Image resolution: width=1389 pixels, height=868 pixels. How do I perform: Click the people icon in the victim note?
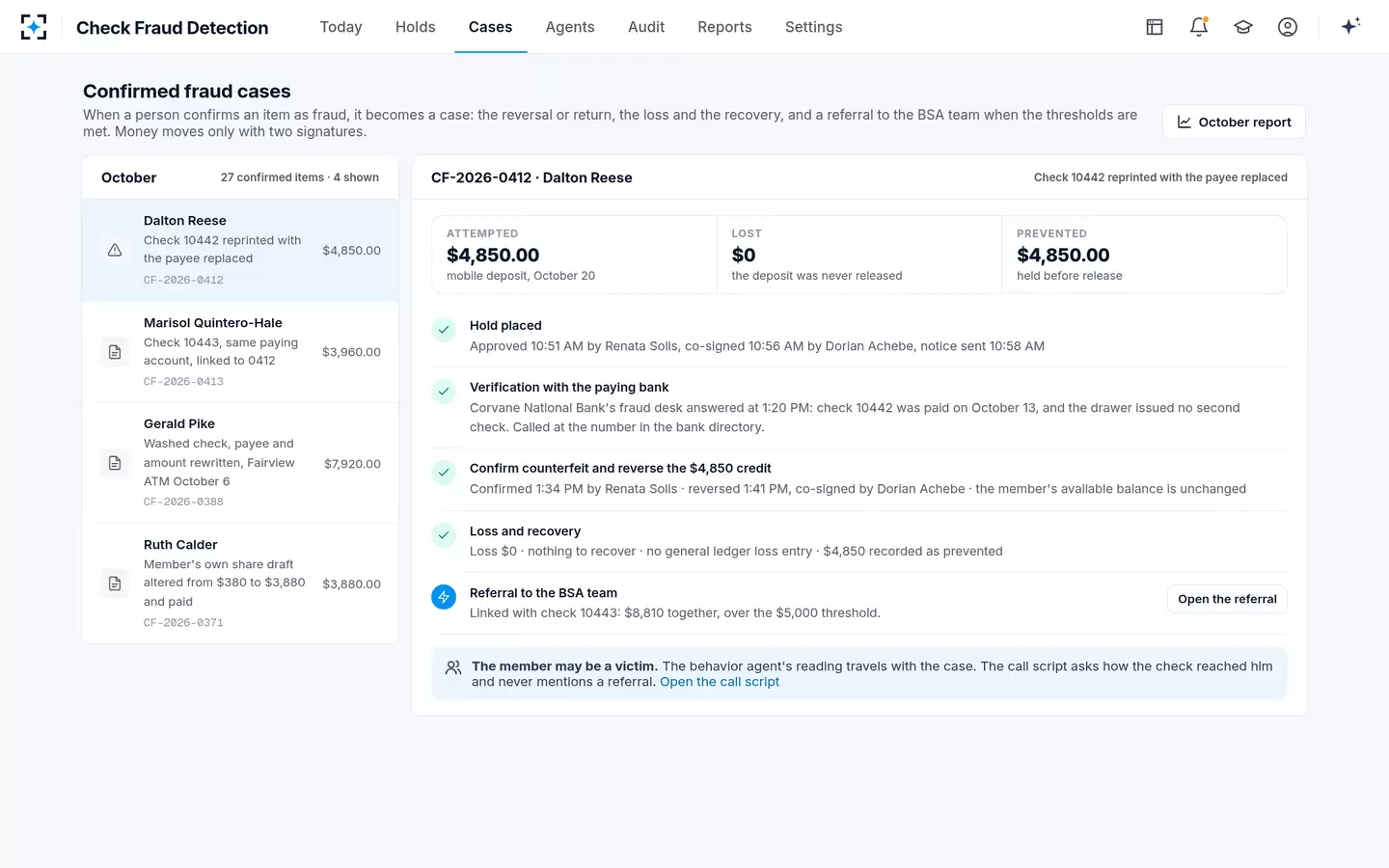pyautogui.click(x=453, y=667)
